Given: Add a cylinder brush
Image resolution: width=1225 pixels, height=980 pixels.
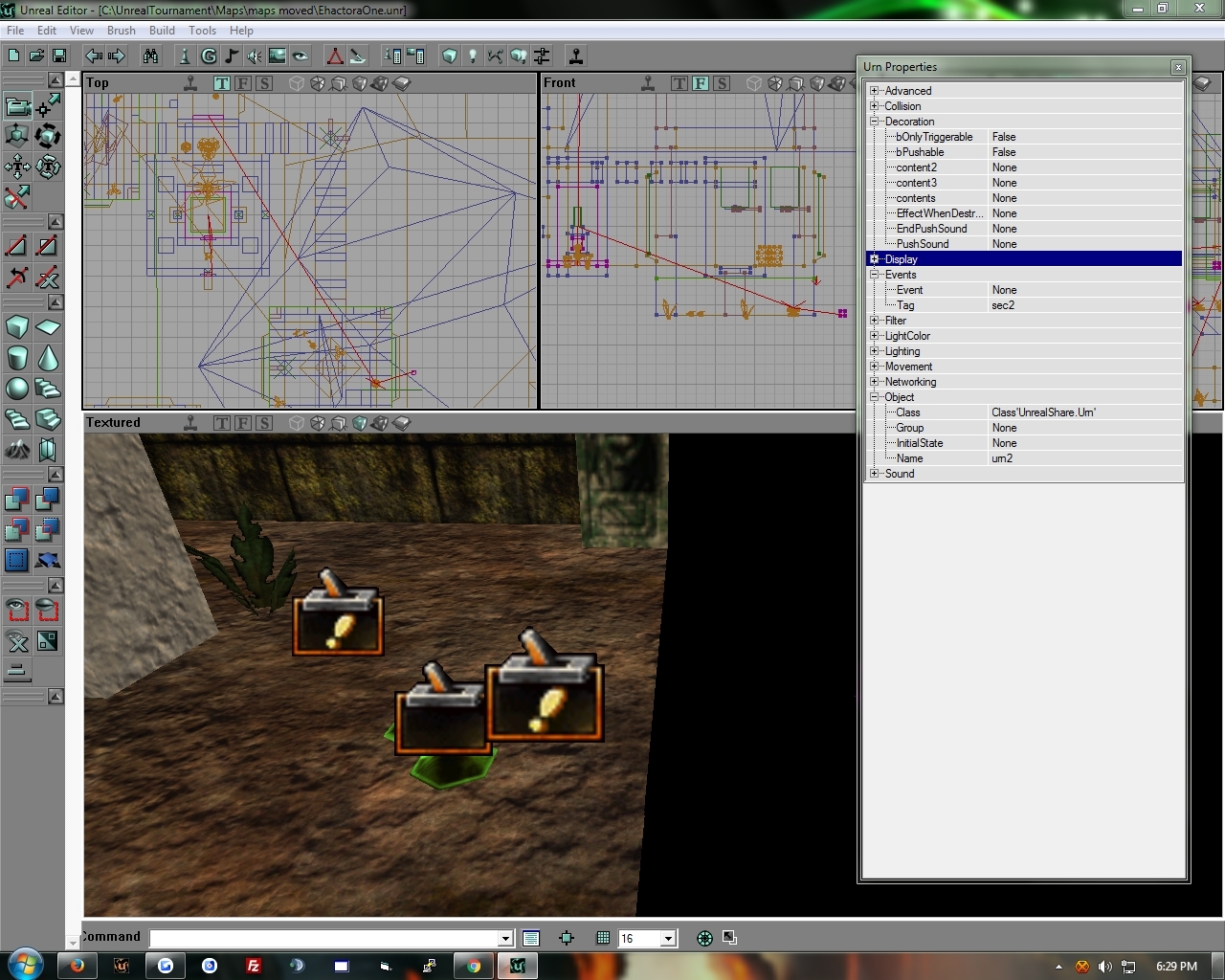Looking at the screenshot, I should tap(17, 358).
